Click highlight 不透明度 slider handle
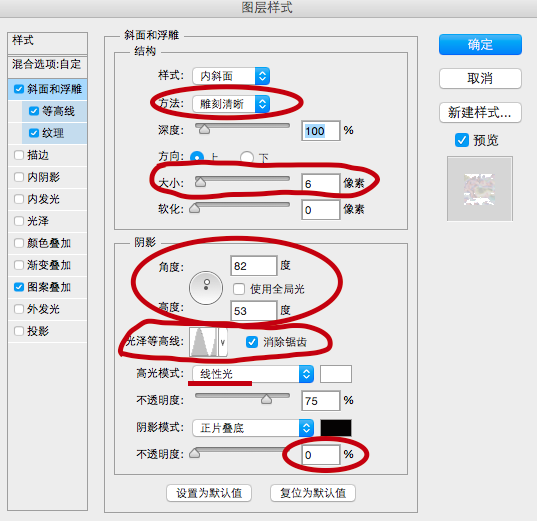 pyautogui.click(x=266, y=399)
